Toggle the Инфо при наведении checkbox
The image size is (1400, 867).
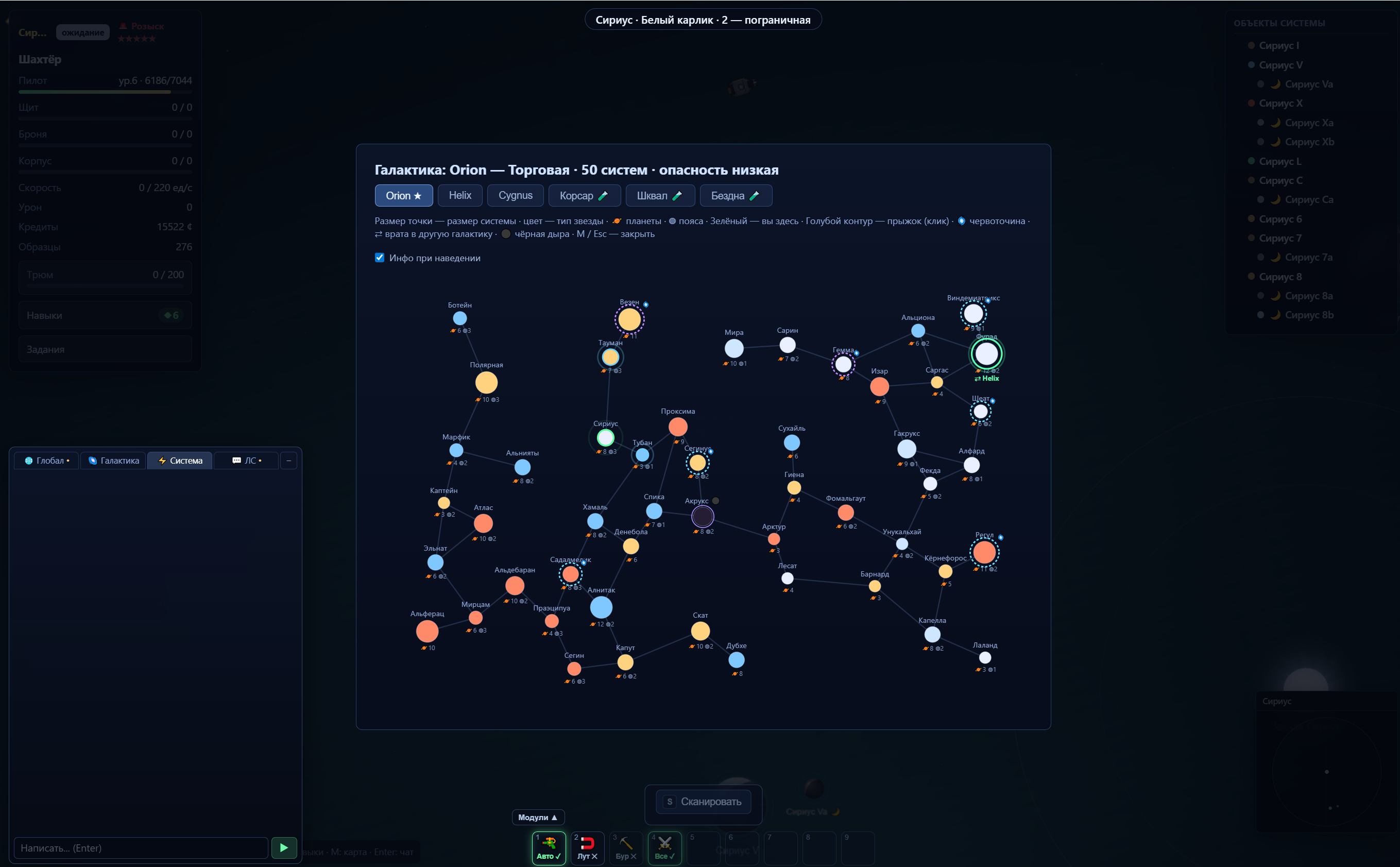(x=380, y=258)
